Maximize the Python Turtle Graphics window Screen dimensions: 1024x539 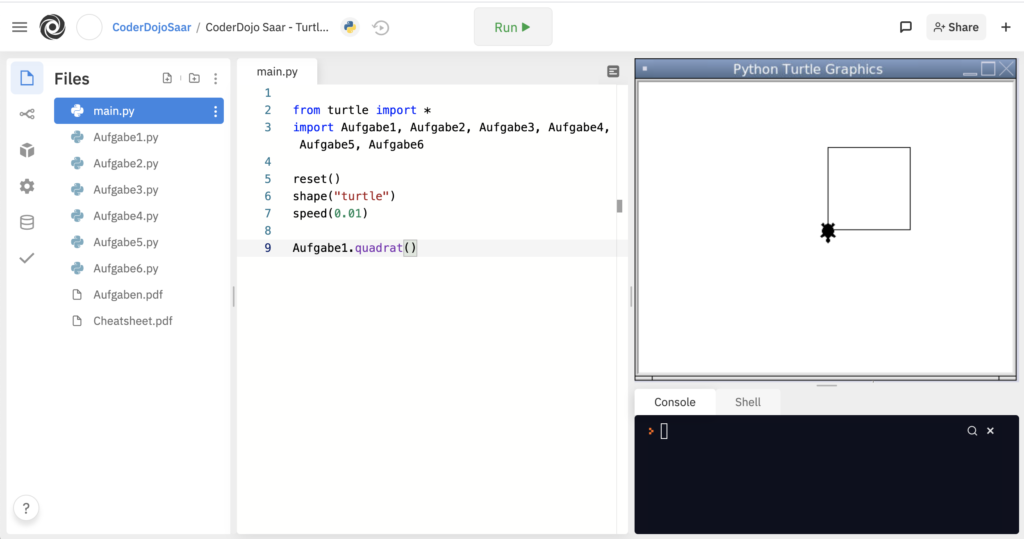(x=988, y=69)
